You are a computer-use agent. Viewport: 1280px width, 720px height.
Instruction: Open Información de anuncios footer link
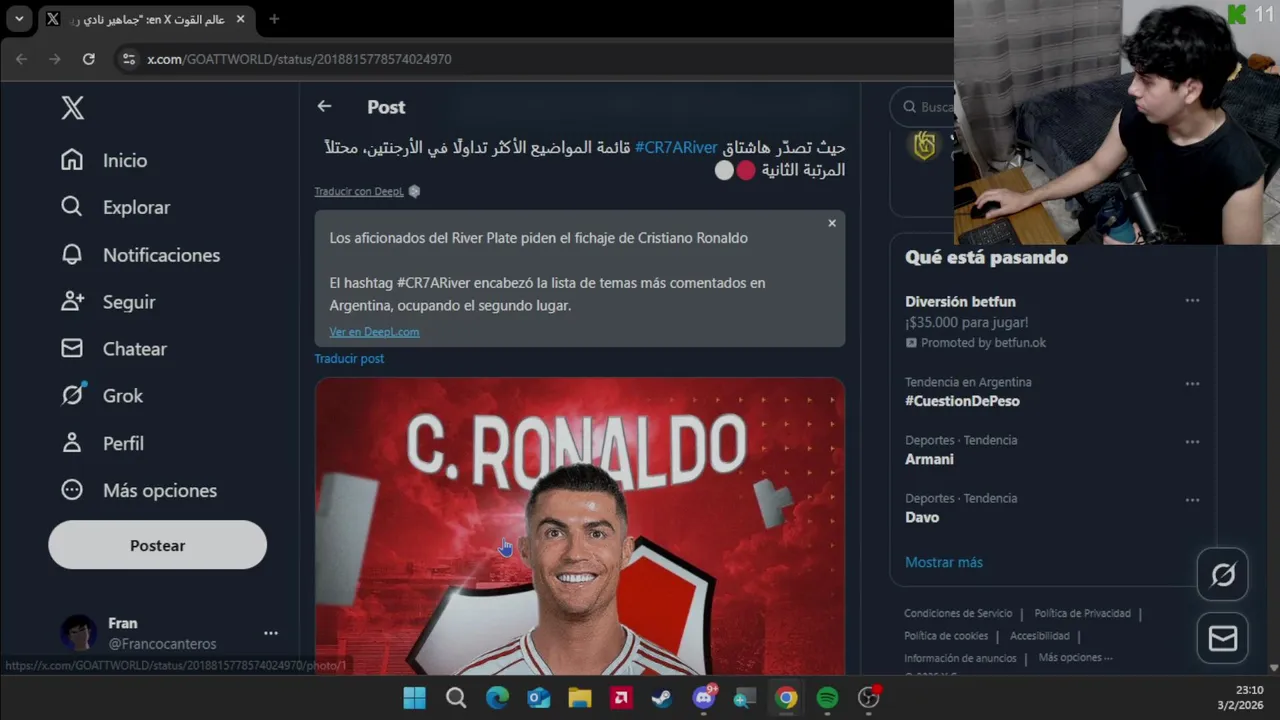[x=960, y=658]
